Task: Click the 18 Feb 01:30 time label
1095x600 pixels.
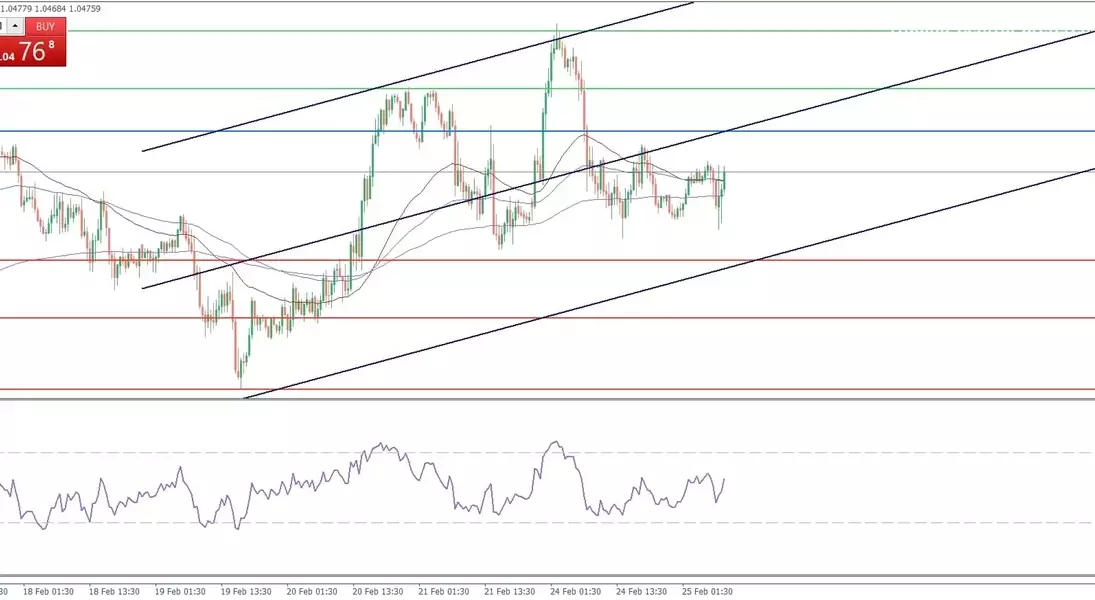Action: pos(50,591)
